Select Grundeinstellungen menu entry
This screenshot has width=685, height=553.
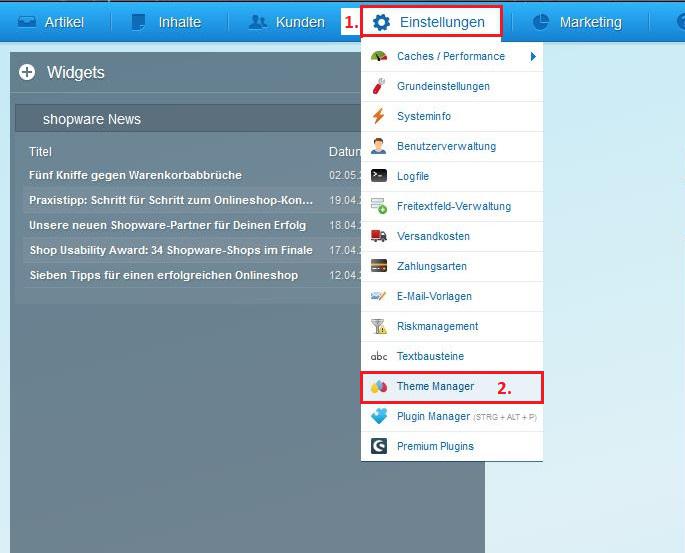pyautogui.click(x=443, y=86)
